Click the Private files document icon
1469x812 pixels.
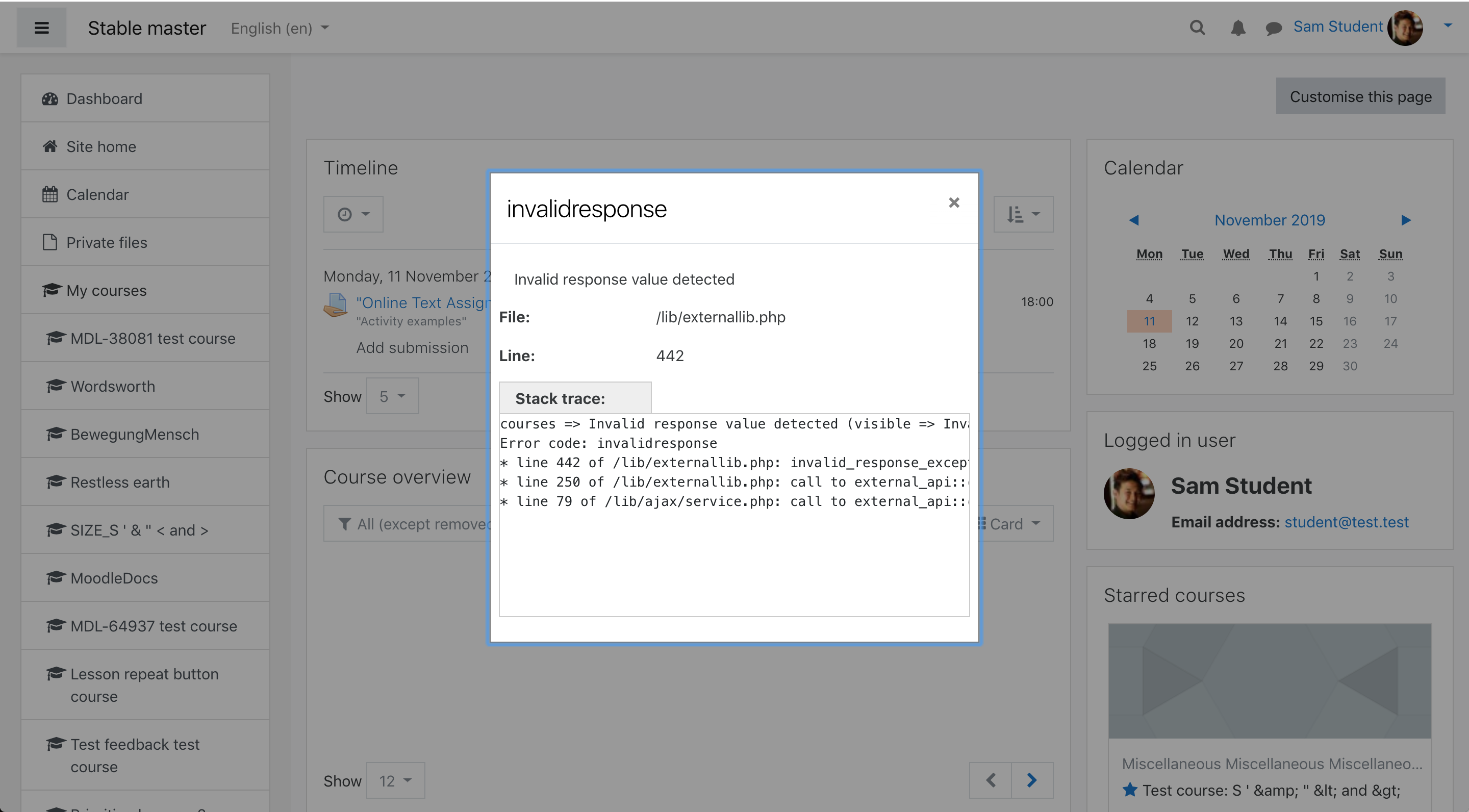50,242
